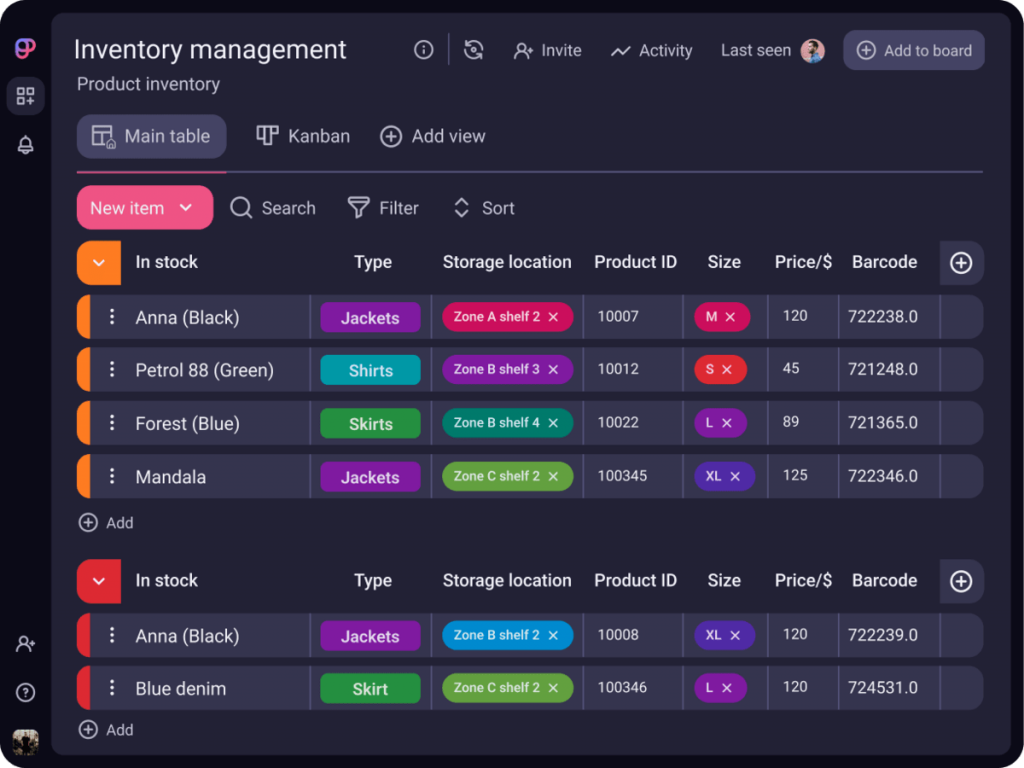Remove Zone B shelf 3 from Petrol 88
The image size is (1024, 768).
pyautogui.click(x=553, y=370)
